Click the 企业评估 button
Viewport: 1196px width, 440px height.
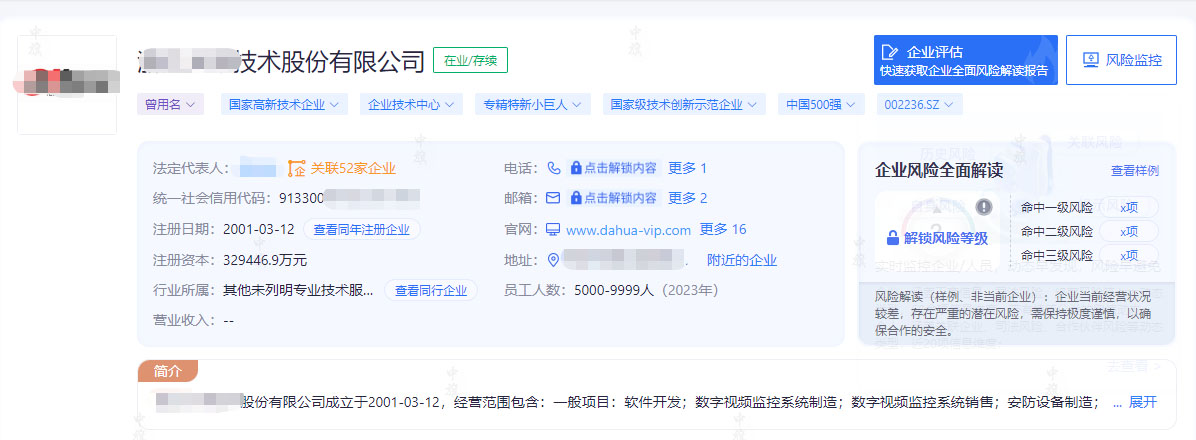[x=964, y=60]
